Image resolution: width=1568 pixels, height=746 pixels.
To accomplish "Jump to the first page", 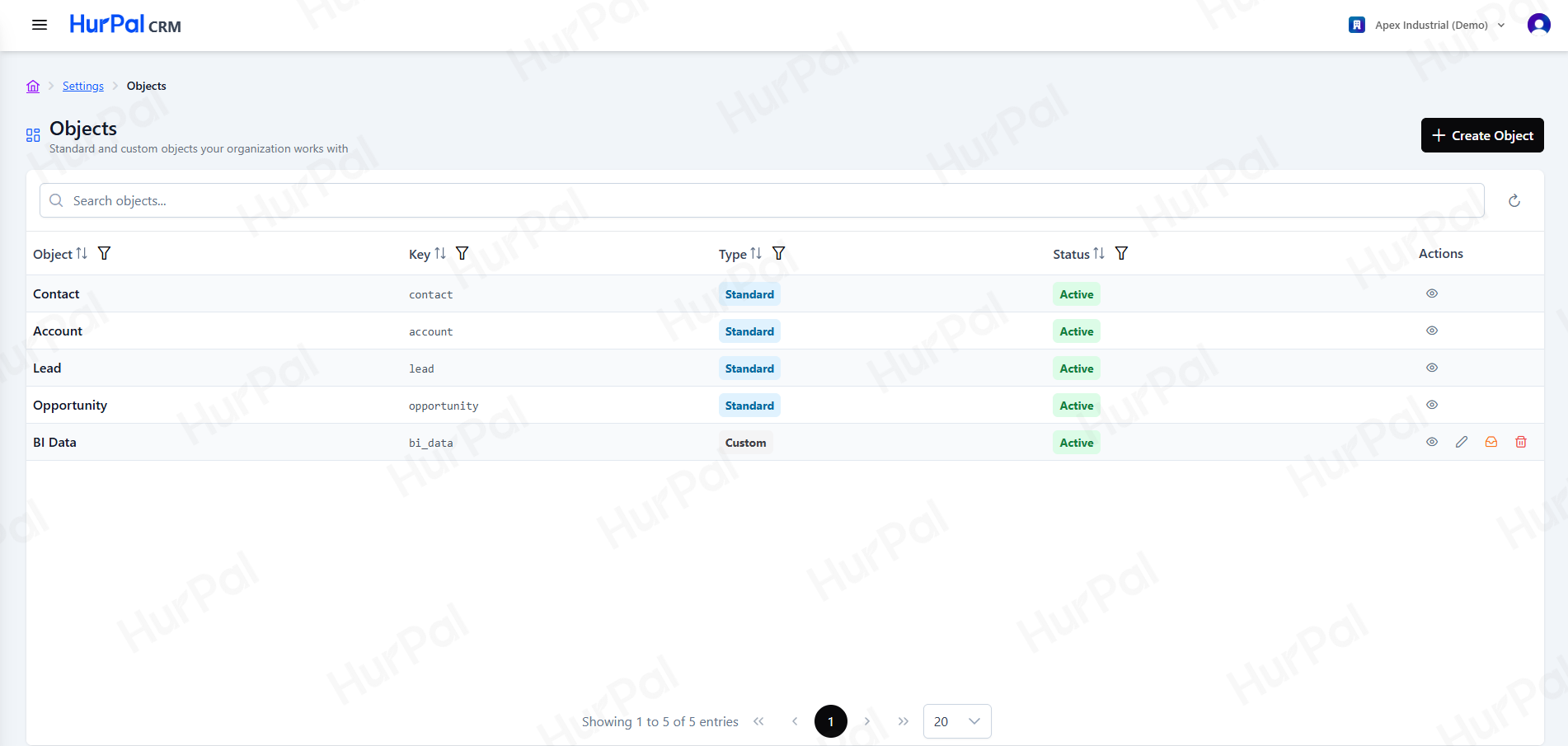I will pyautogui.click(x=758, y=721).
